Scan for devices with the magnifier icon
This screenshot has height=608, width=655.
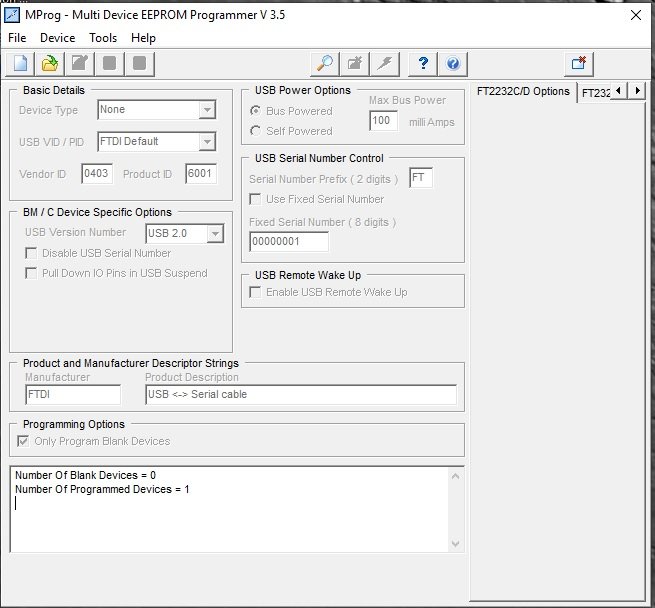[x=325, y=64]
